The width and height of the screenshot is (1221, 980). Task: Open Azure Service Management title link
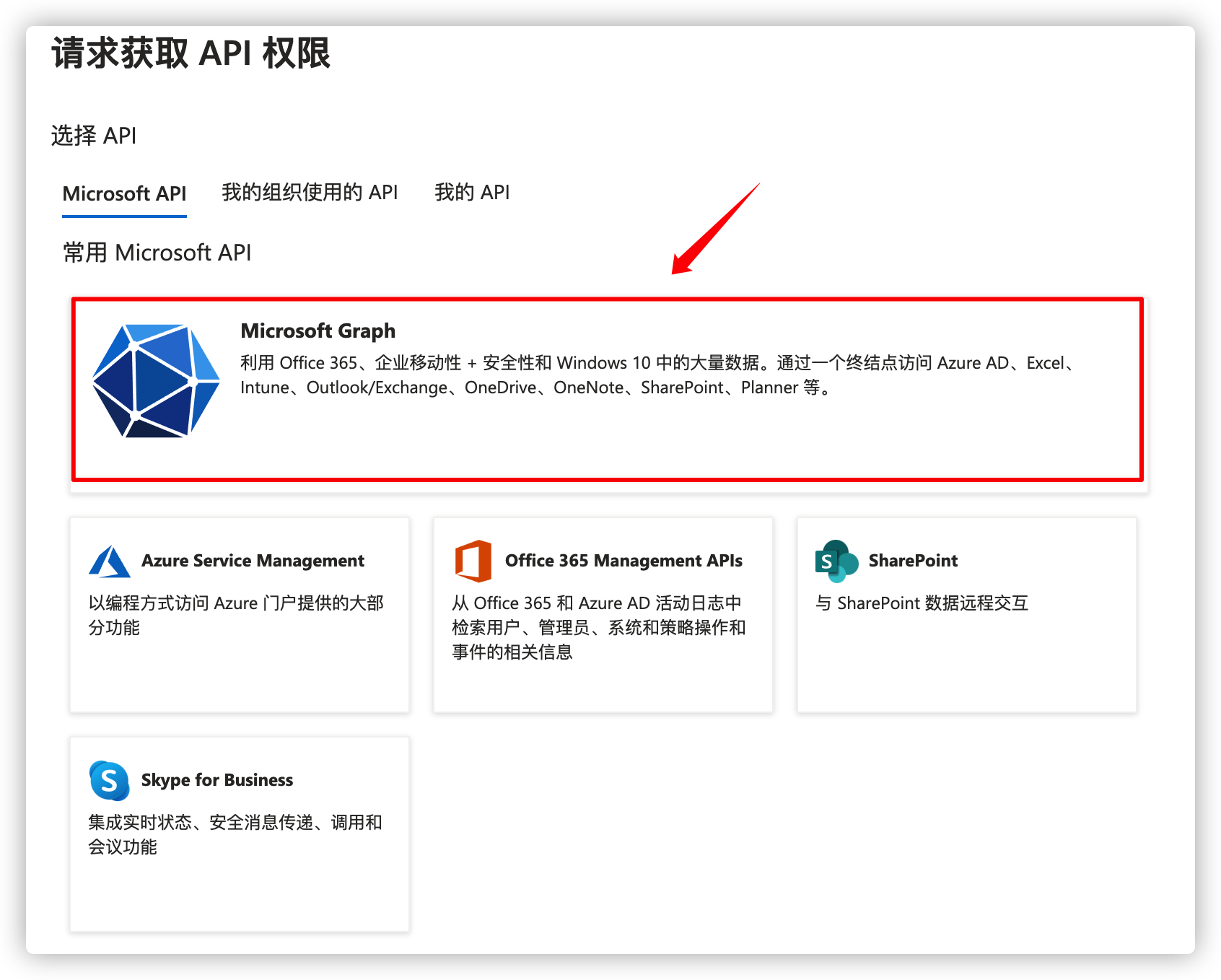click(253, 561)
